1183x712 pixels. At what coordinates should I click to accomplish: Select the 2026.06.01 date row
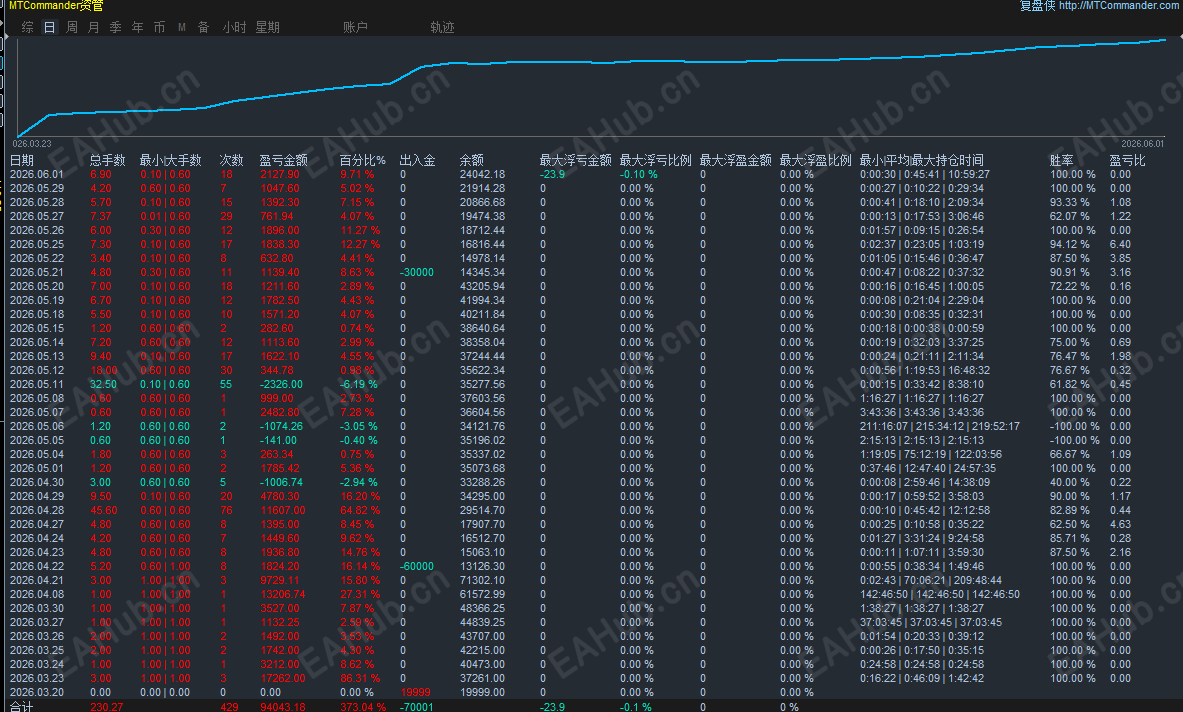pyautogui.click(x=37, y=174)
